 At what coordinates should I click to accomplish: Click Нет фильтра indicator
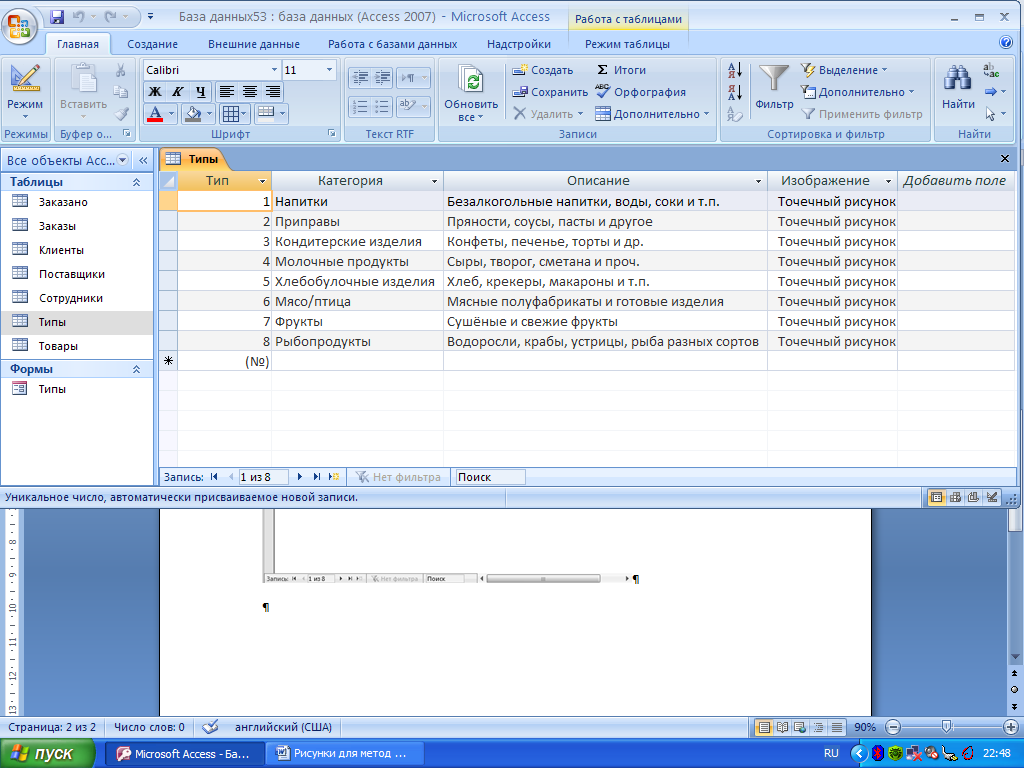(398, 477)
